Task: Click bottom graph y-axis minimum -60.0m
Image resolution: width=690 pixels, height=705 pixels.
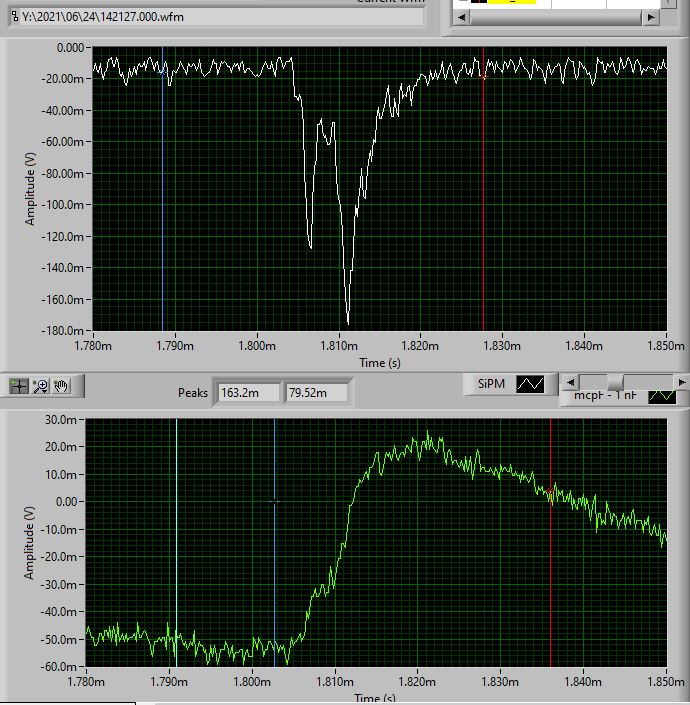Action: (x=58, y=666)
